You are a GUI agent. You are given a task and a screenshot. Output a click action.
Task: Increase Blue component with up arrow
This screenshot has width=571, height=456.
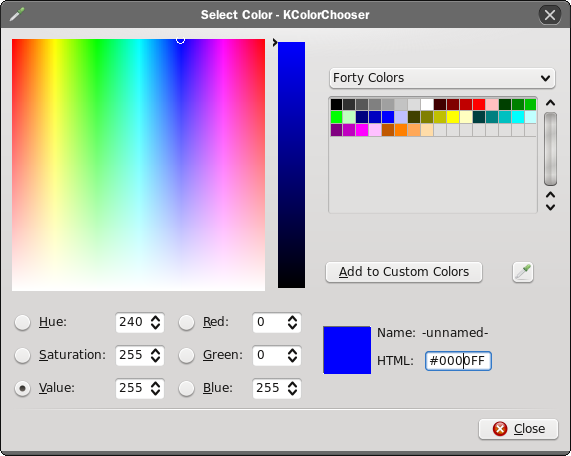(x=292, y=384)
